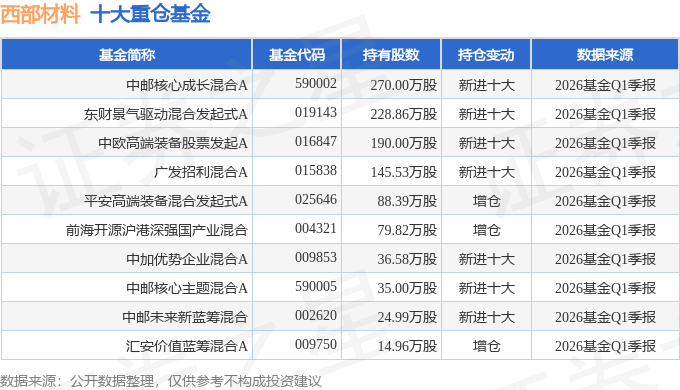Click 2026基金Q1季报 in the 590005 row
The width and height of the screenshot is (680, 390).
pyautogui.click(x=605, y=288)
